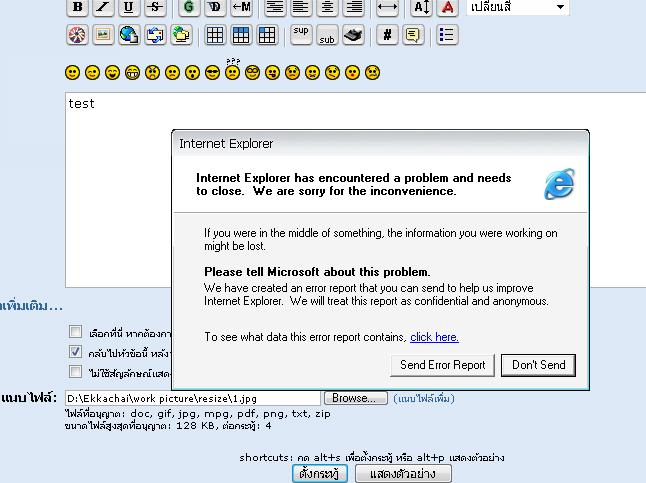Center align text
The width and height of the screenshot is (646, 483).
(327, 7)
